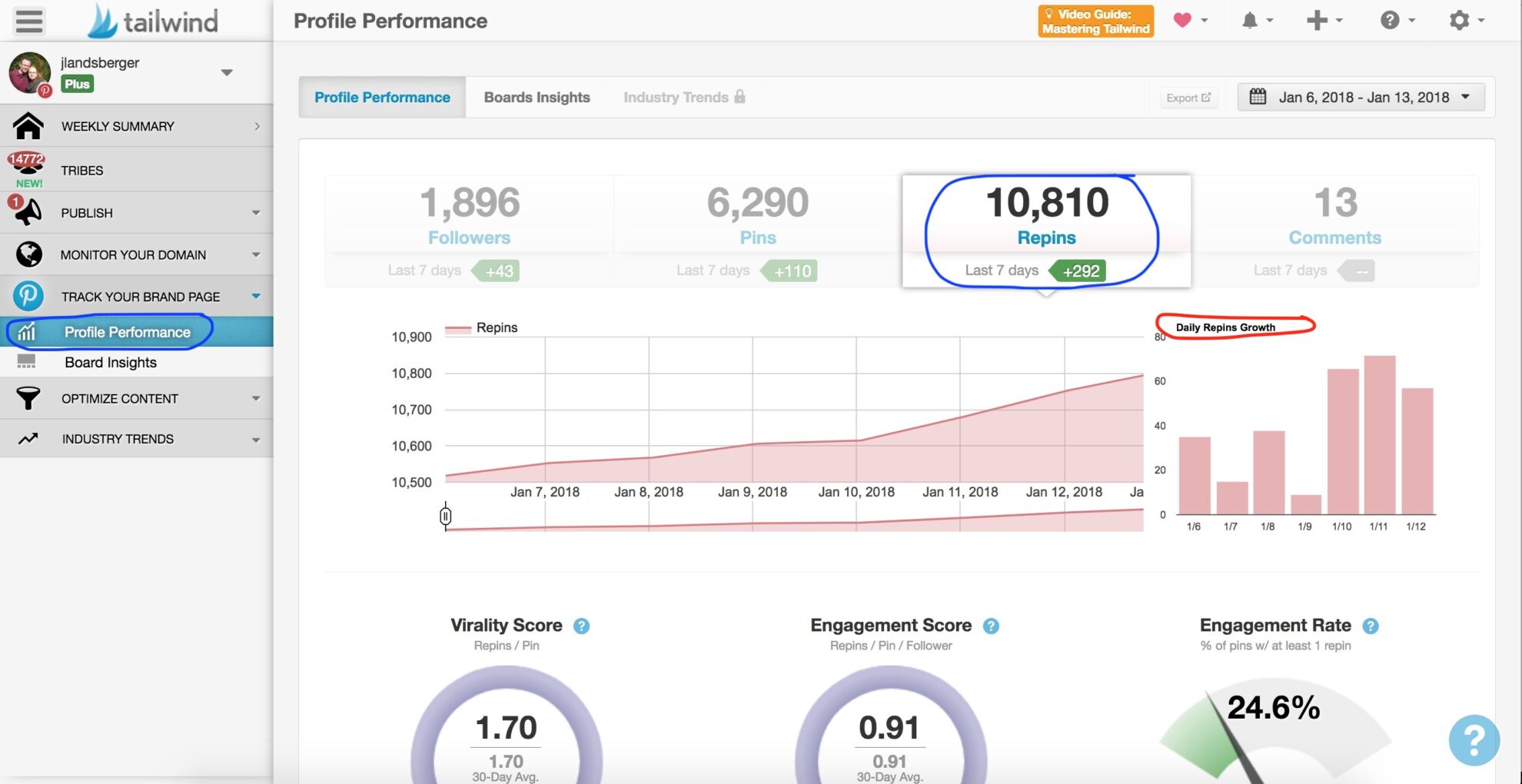Click the lock icon beside Industry Trends
The height and width of the screenshot is (784, 1522).
click(x=739, y=96)
